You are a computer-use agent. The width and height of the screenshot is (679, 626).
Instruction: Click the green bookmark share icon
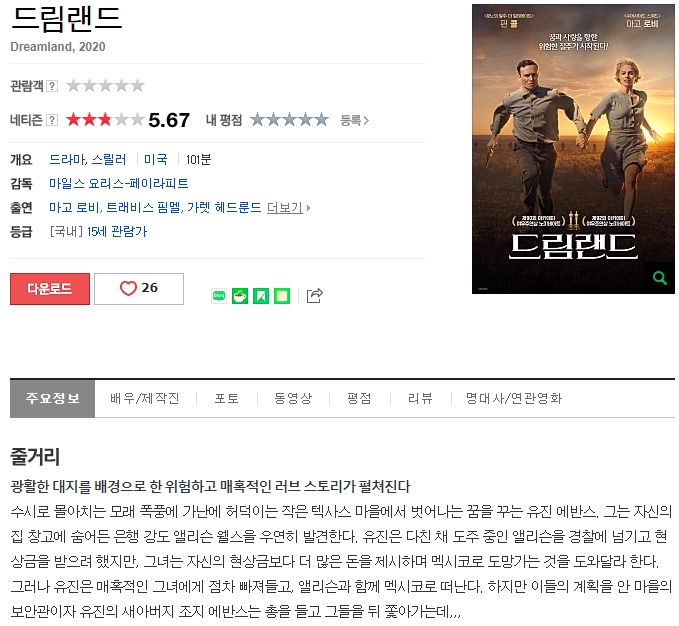pos(261,296)
